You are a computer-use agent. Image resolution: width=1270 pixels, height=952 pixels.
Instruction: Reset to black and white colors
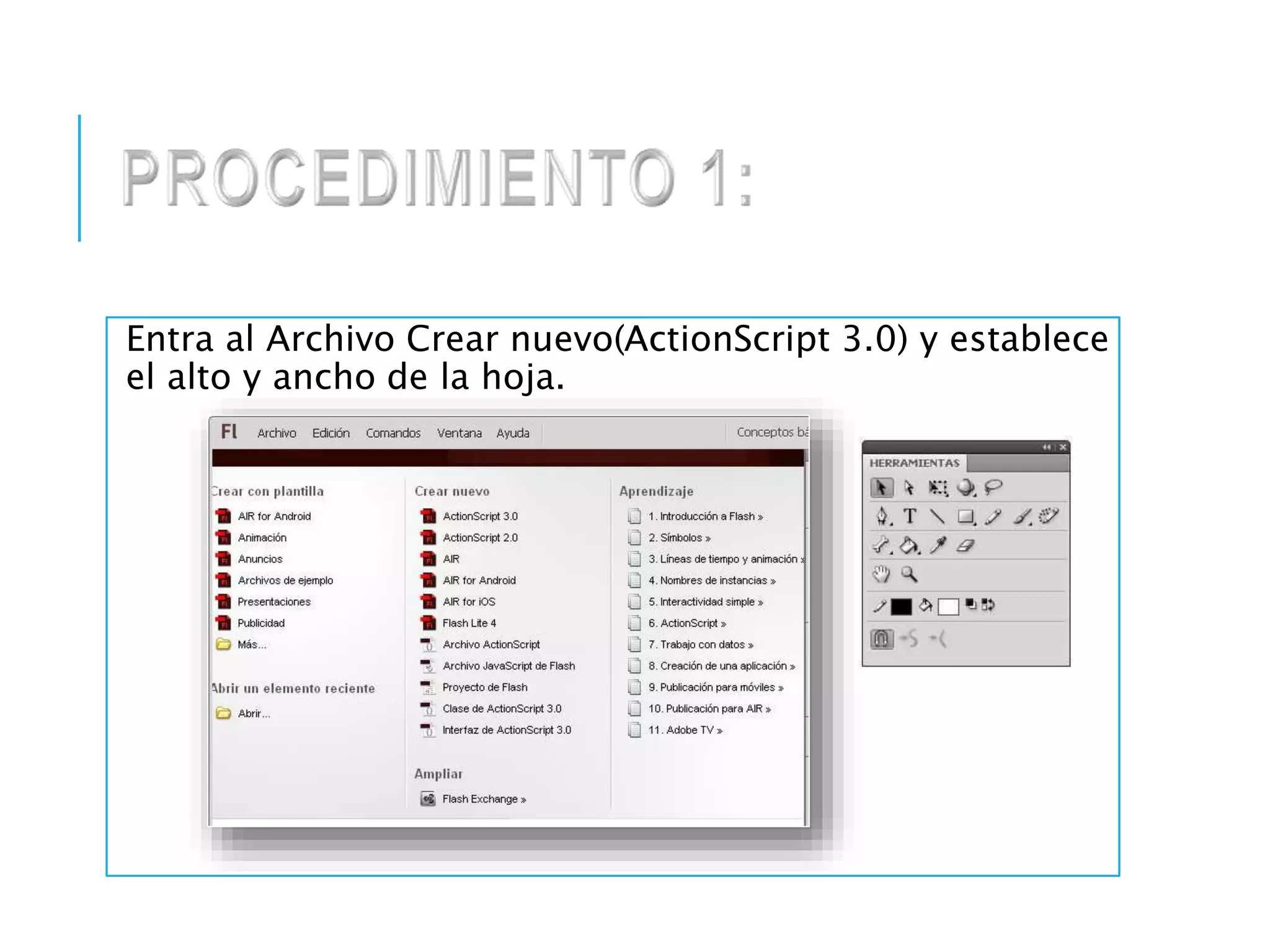tap(970, 604)
